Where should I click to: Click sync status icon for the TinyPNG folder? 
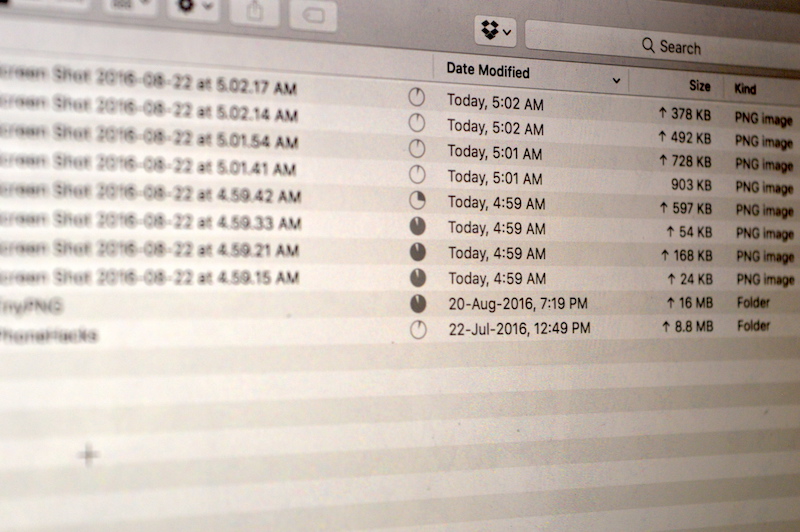click(x=418, y=303)
